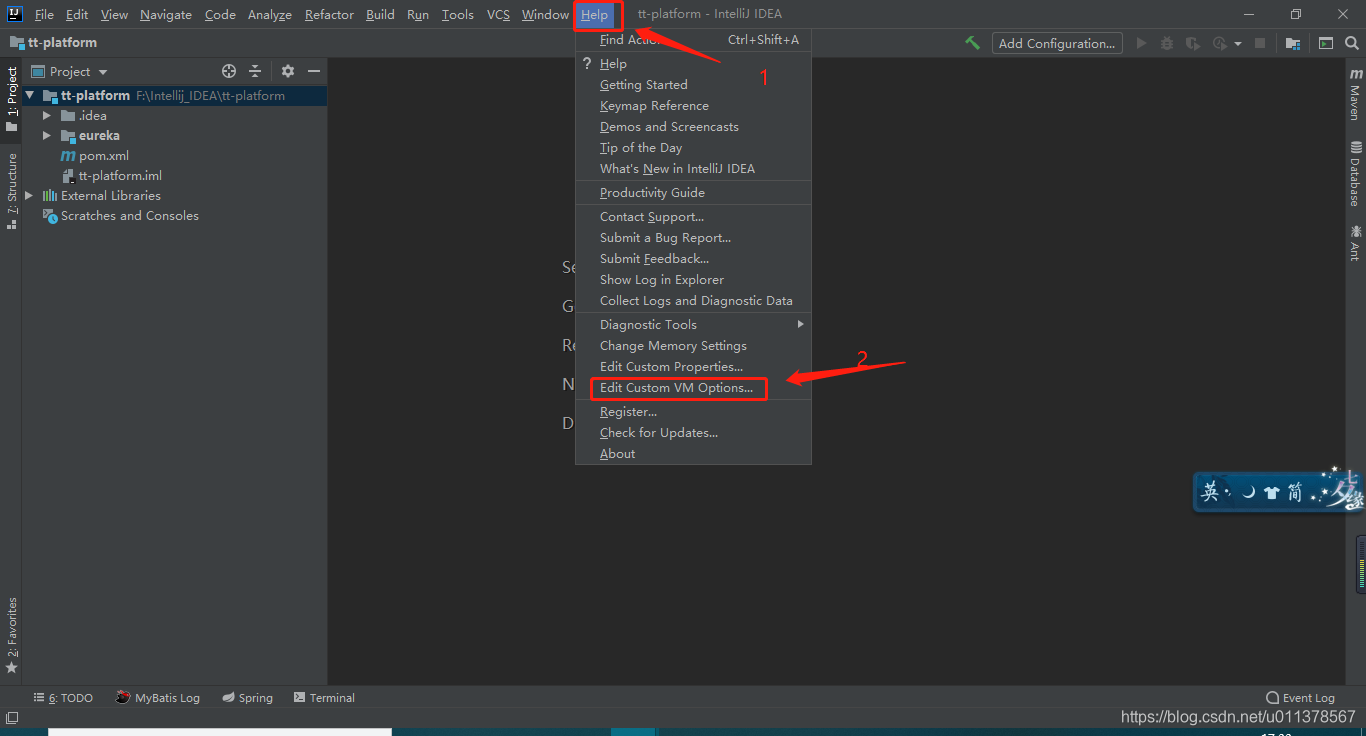This screenshot has width=1366, height=736.
Task: Select About menu item
Action: pos(693,453)
